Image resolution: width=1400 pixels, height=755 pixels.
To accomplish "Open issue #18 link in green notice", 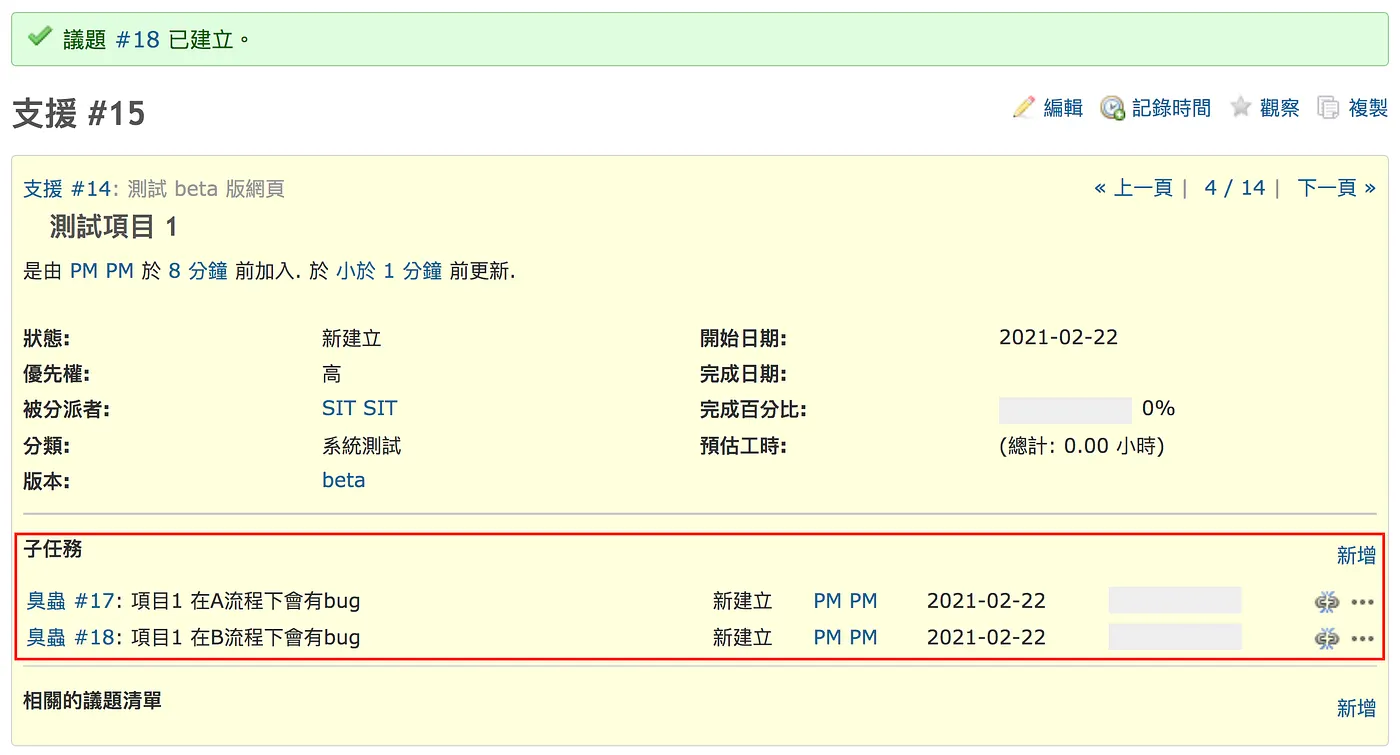I will click(x=138, y=40).
